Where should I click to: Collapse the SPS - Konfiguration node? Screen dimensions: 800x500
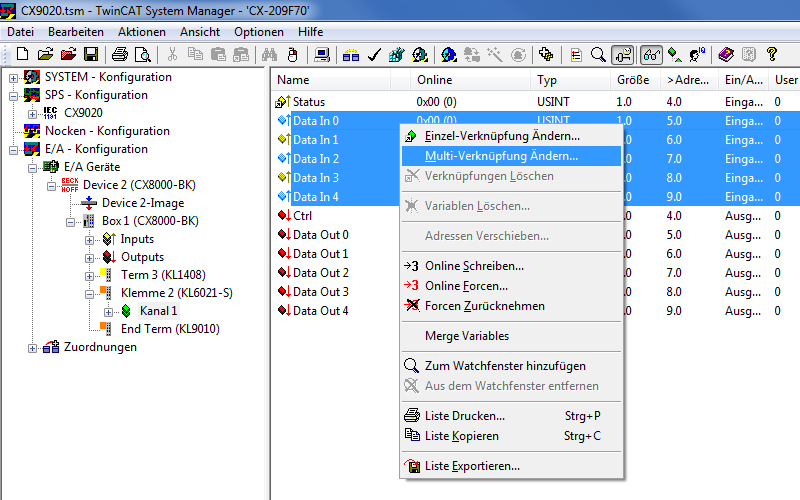point(13,96)
